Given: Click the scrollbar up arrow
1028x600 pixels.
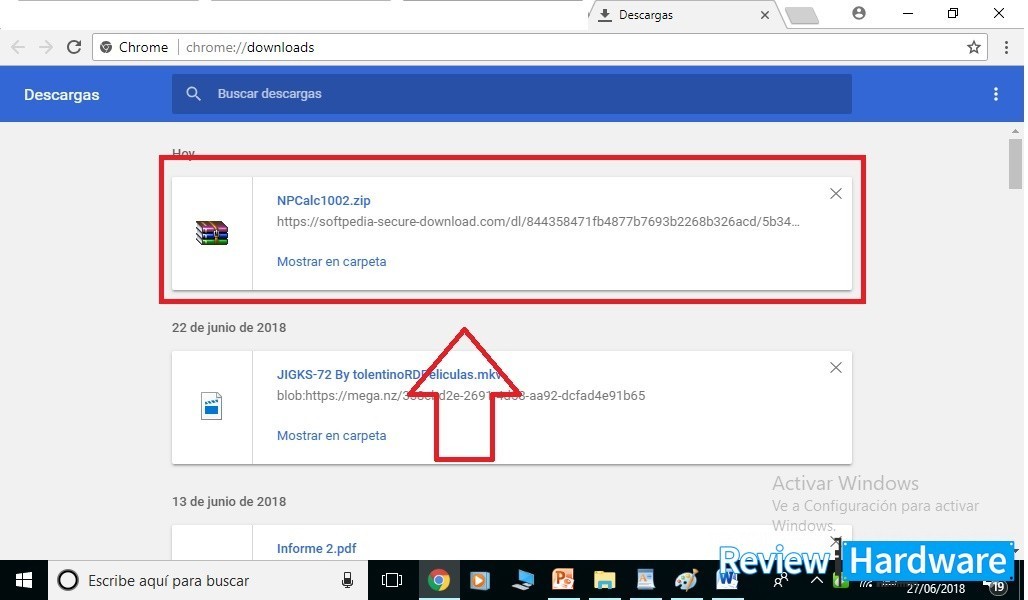Looking at the screenshot, I should click(x=1016, y=131).
